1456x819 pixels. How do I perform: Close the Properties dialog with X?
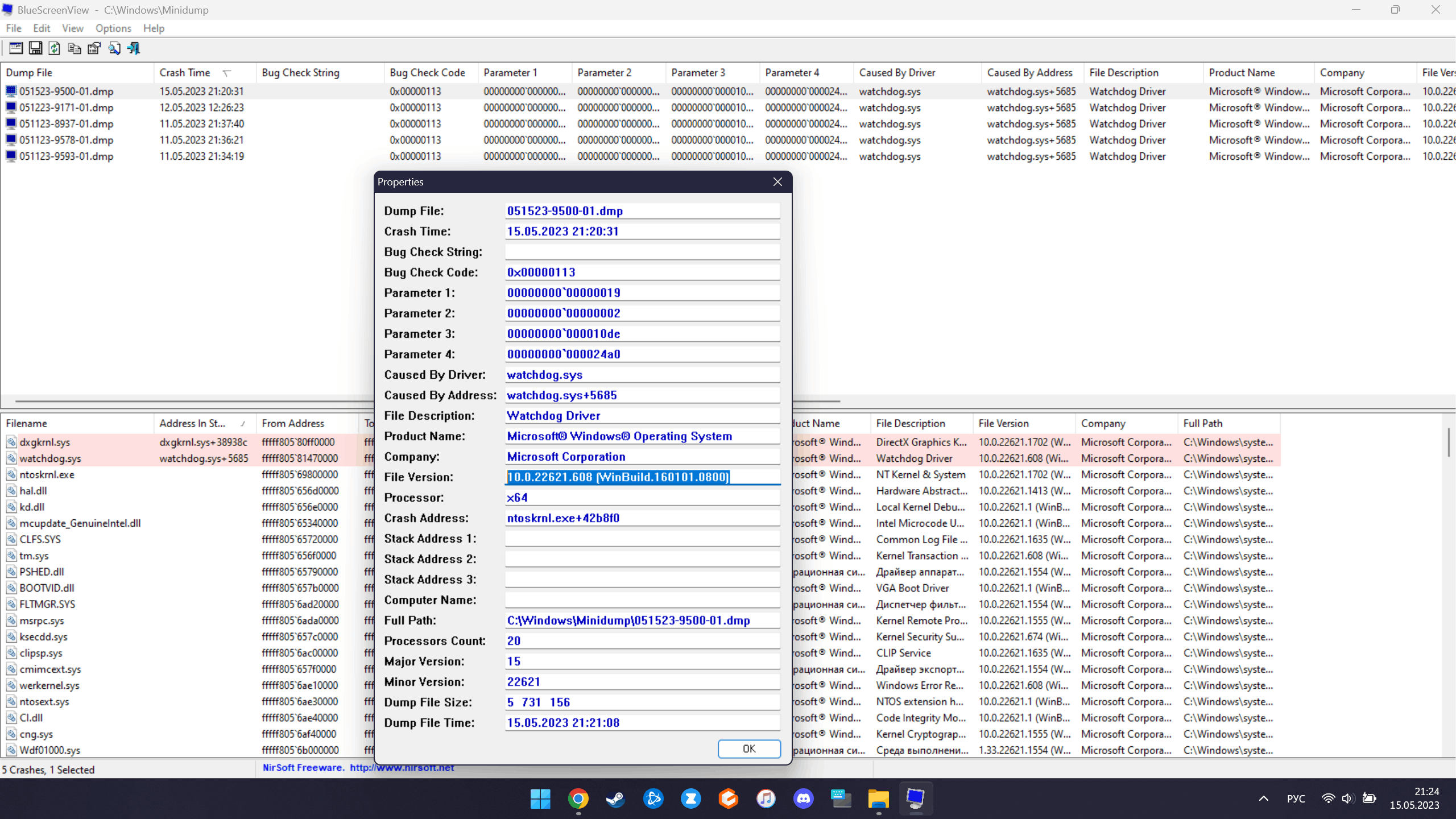click(777, 182)
